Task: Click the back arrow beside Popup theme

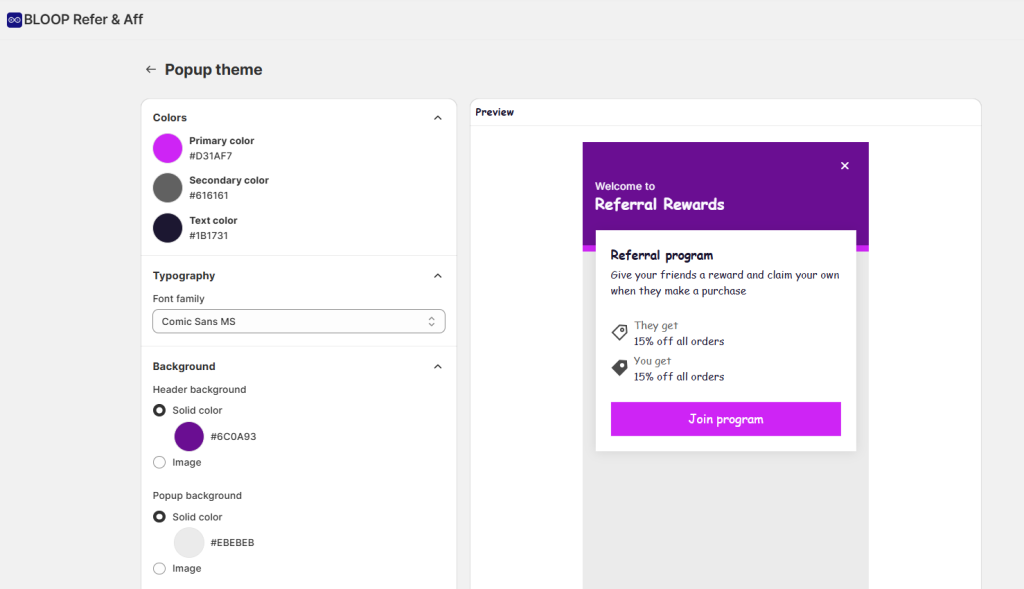Action: [x=150, y=69]
